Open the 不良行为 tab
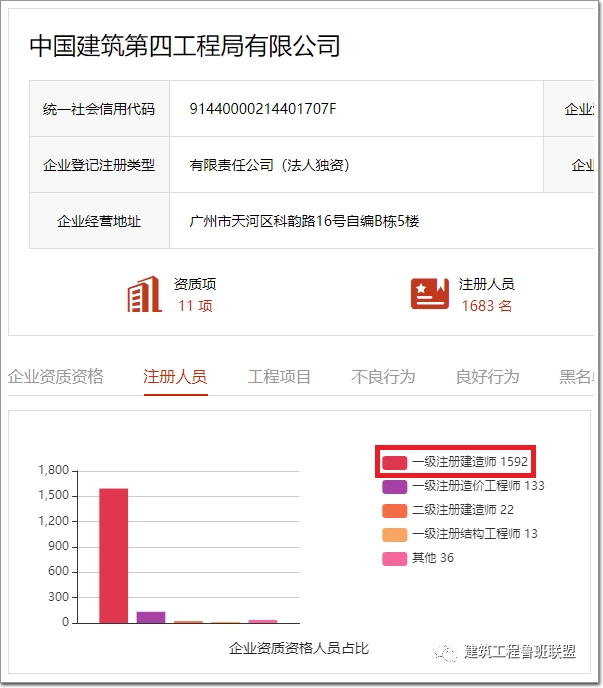This screenshot has height=688, width=603. 383,376
